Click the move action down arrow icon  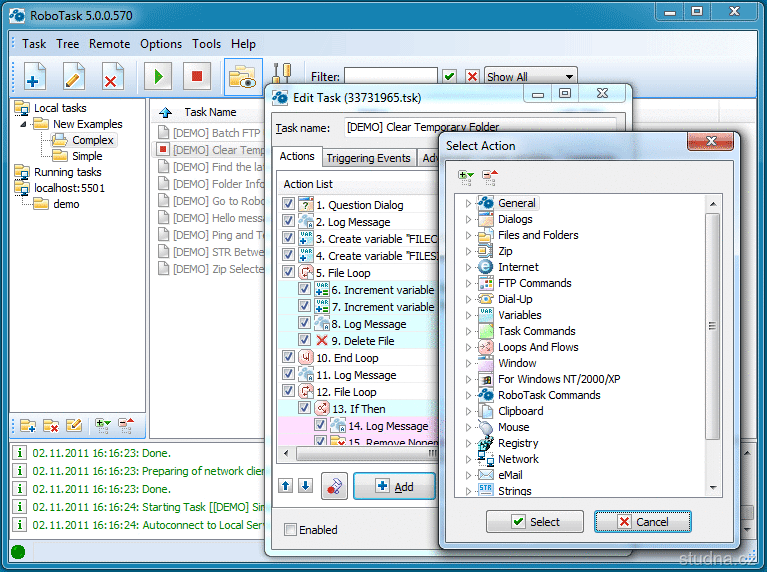(306, 486)
